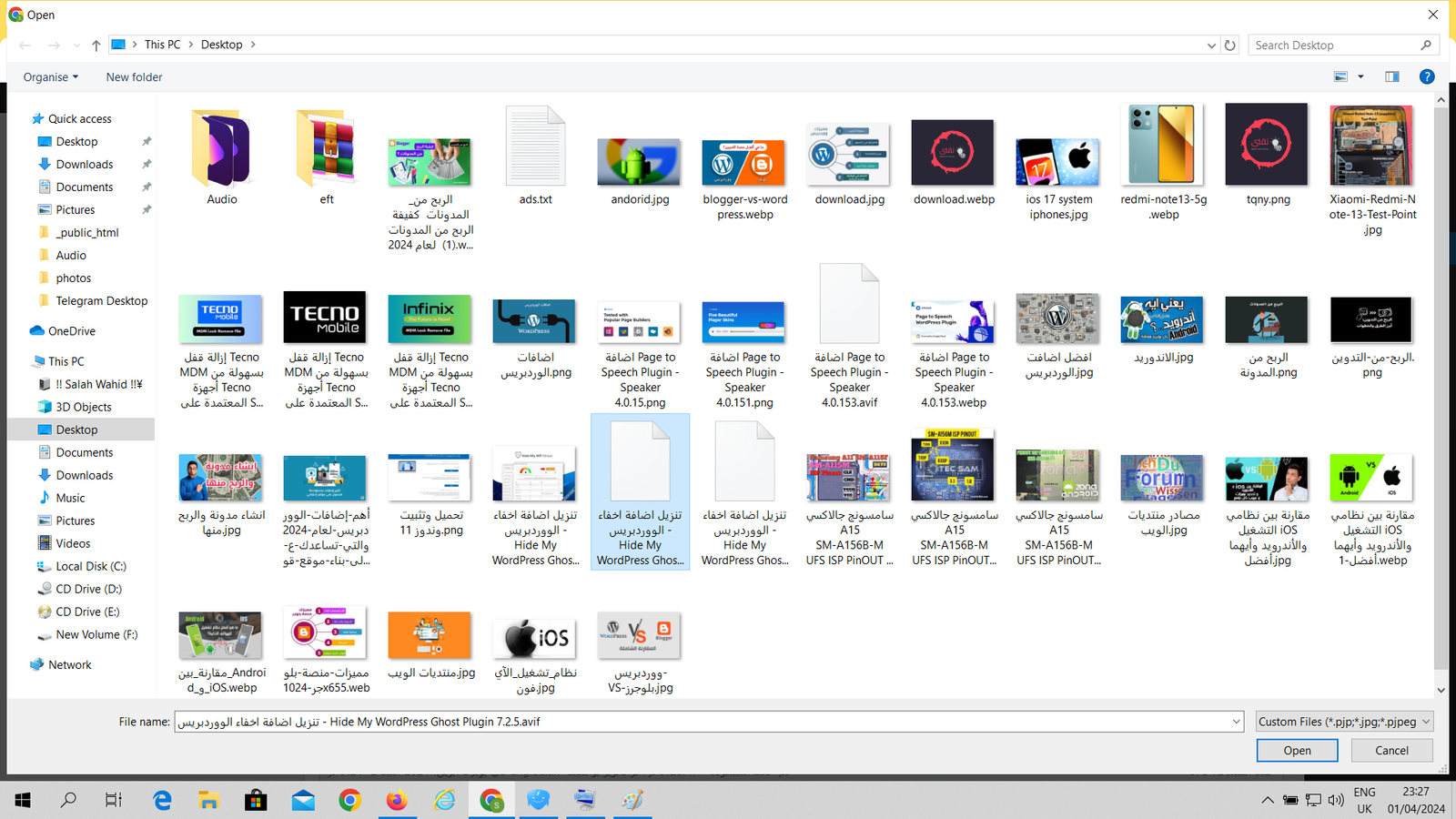Click the Search Desktop field
This screenshot has height=819, width=1456.
click(x=1333, y=45)
